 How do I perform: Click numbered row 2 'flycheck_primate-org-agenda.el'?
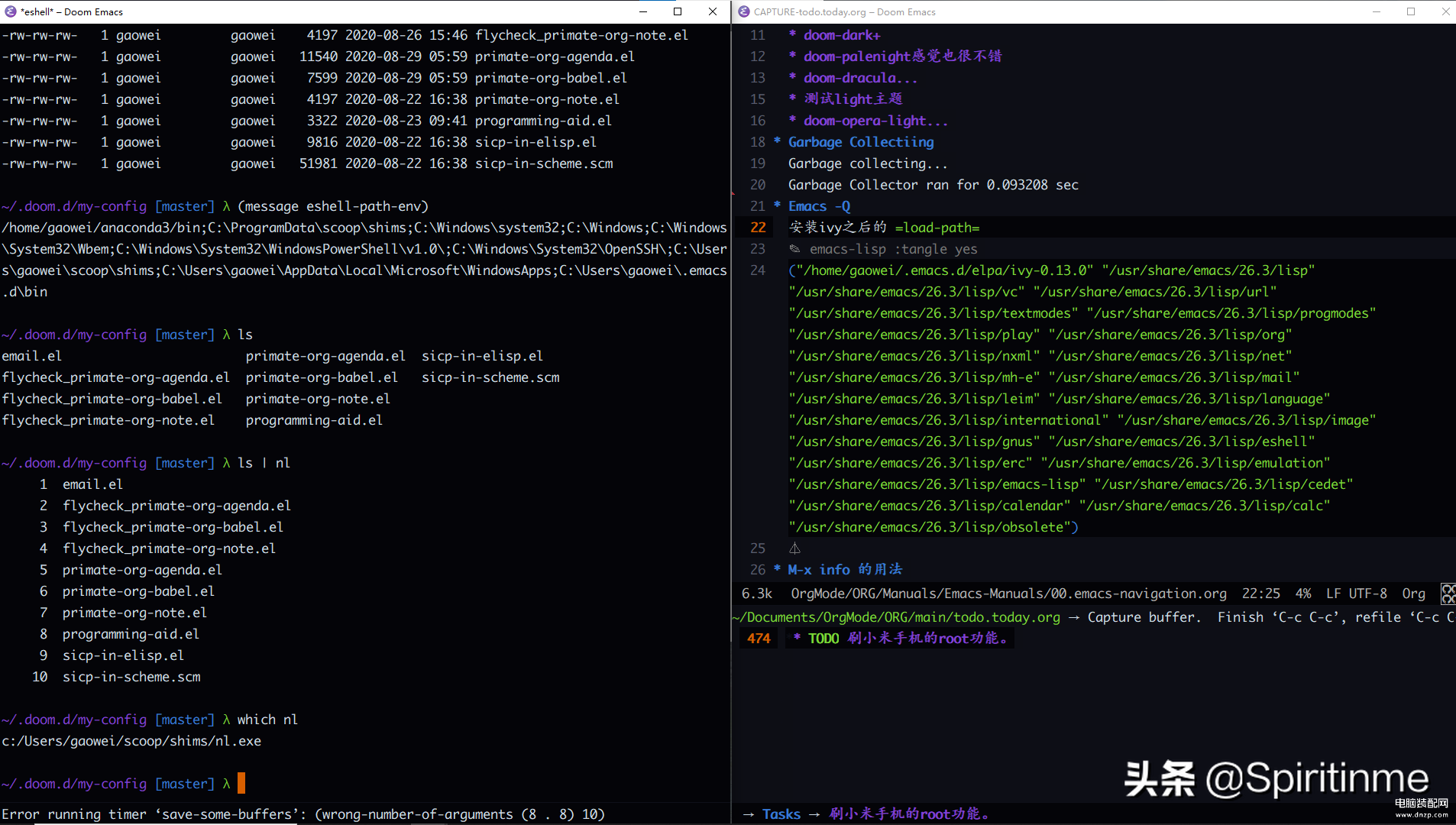[x=176, y=506]
